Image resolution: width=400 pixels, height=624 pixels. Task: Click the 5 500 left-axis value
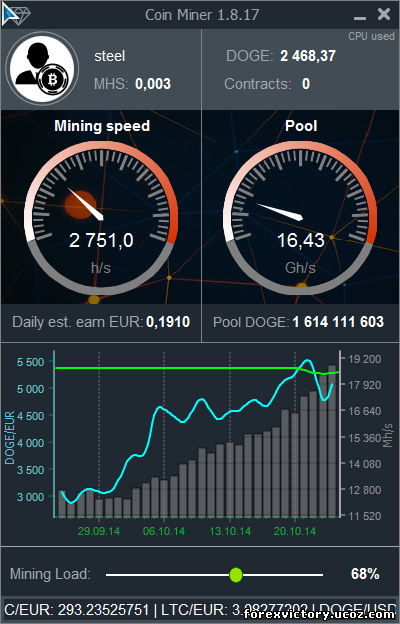pyautogui.click(x=30, y=362)
